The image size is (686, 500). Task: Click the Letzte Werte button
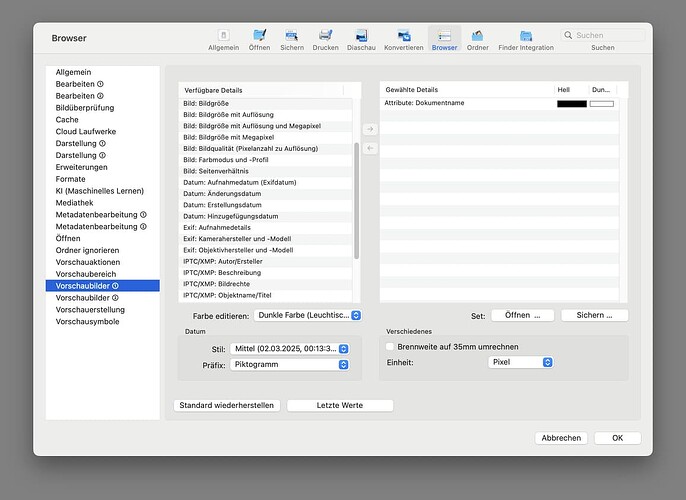click(x=340, y=406)
